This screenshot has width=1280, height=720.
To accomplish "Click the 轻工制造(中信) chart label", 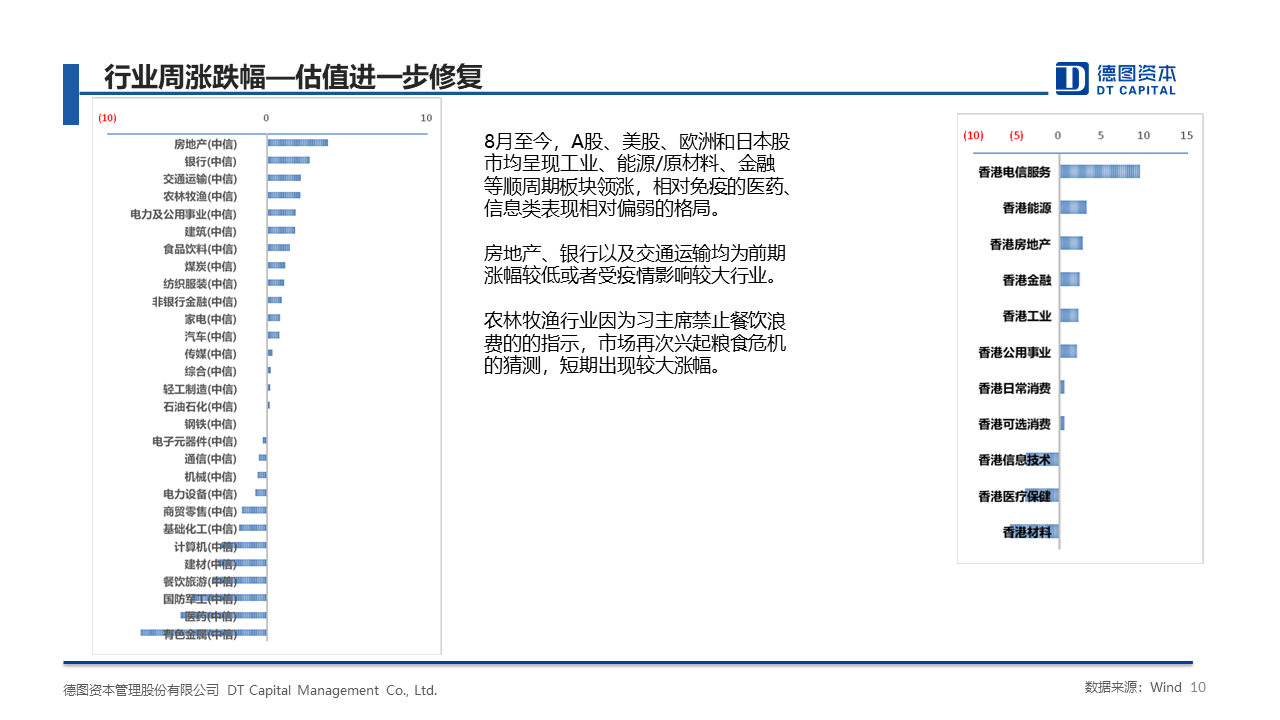I will [x=200, y=389].
